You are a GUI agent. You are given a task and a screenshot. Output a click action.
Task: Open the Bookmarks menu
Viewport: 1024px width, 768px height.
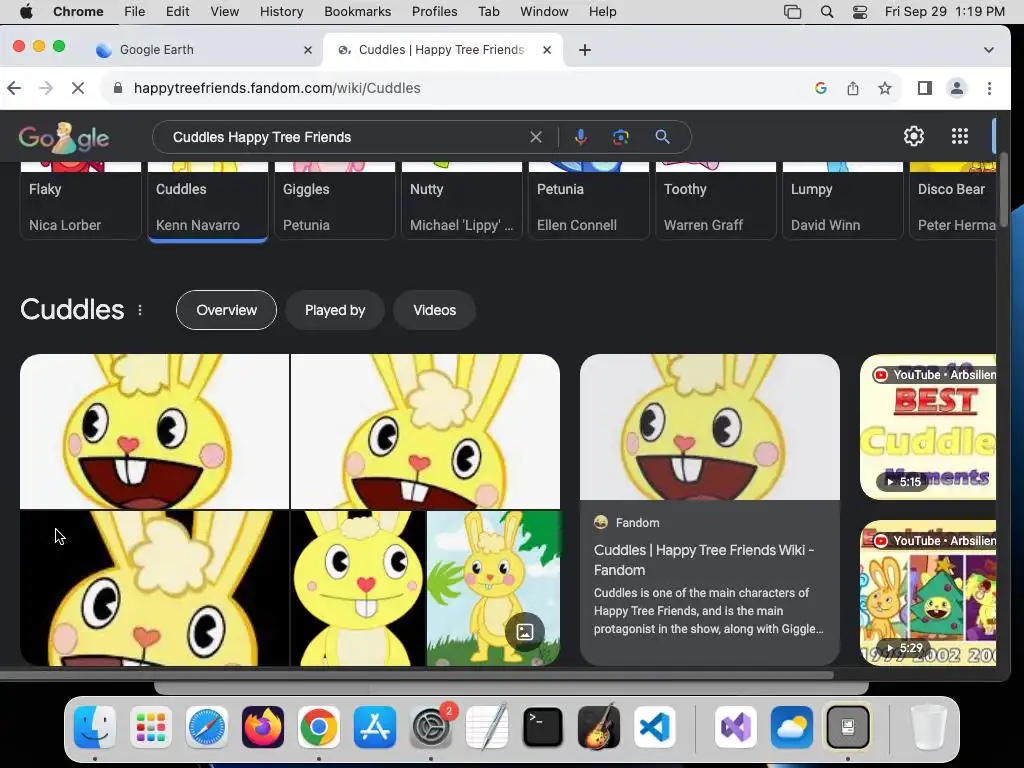(357, 12)
